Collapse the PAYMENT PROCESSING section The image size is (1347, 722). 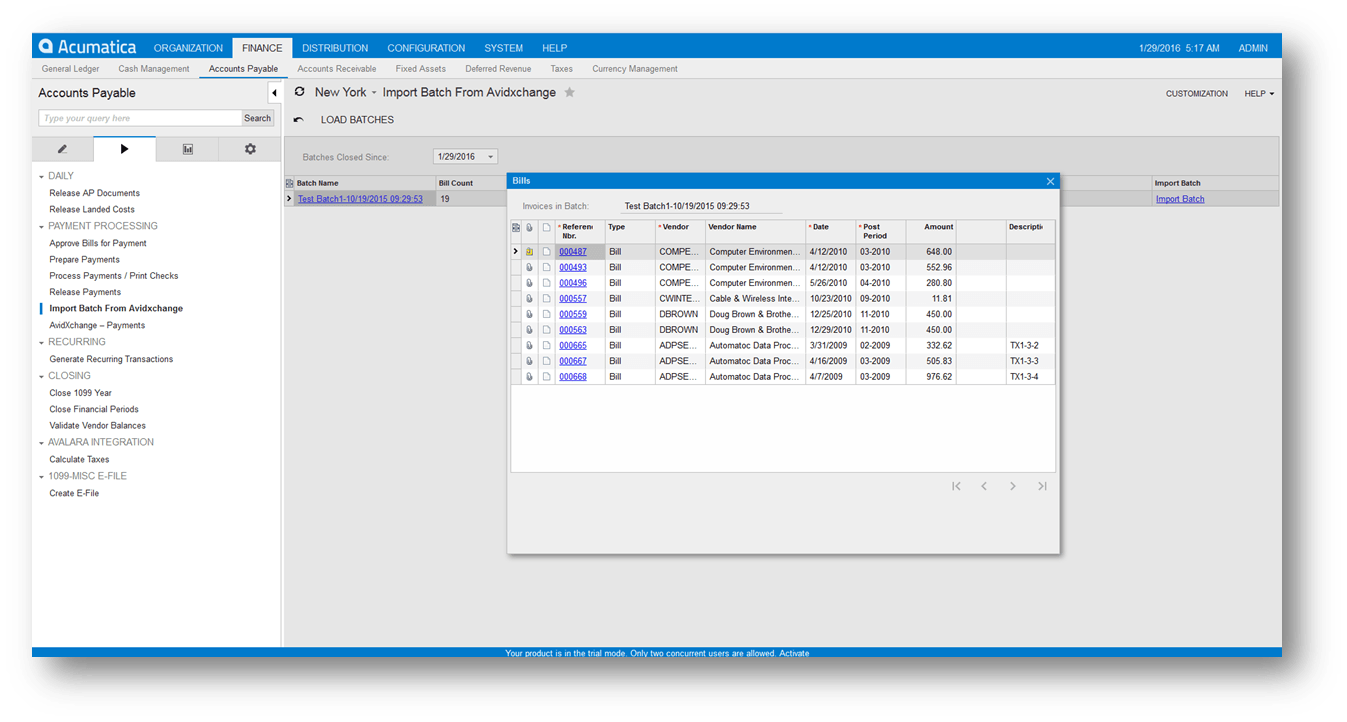(x=42, y=226)
